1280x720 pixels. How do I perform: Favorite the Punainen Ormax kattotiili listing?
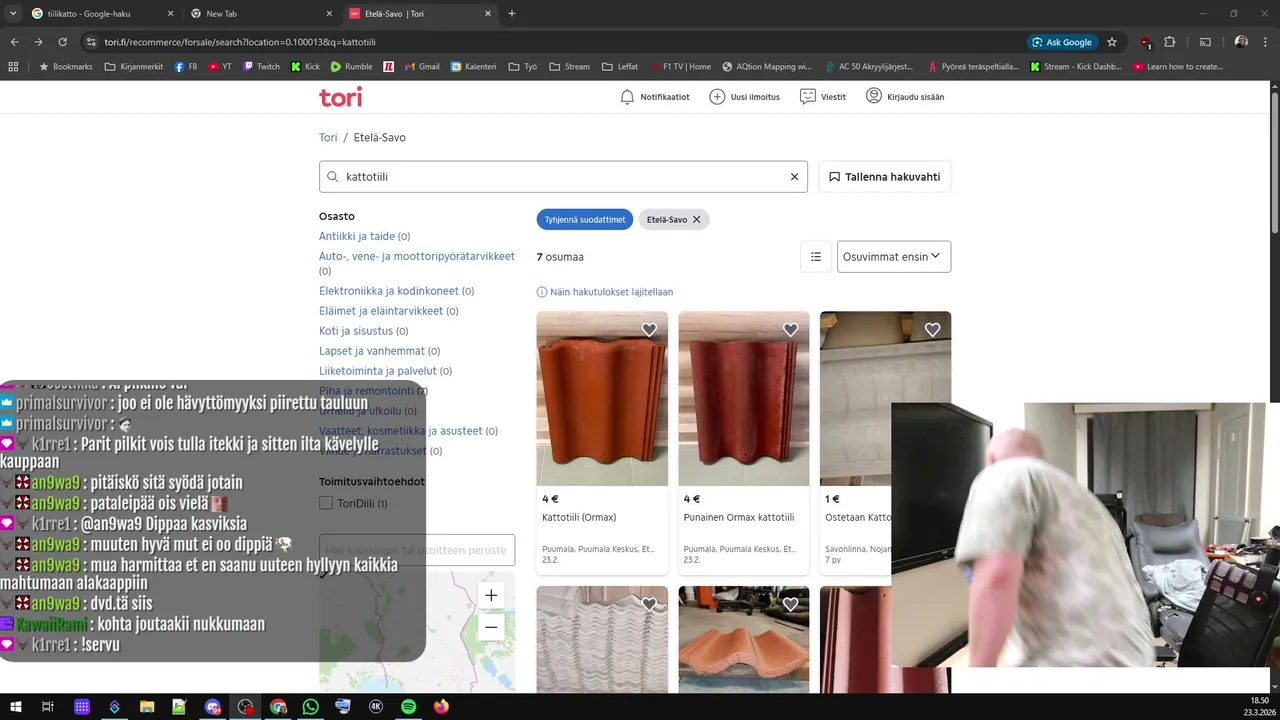791,330
